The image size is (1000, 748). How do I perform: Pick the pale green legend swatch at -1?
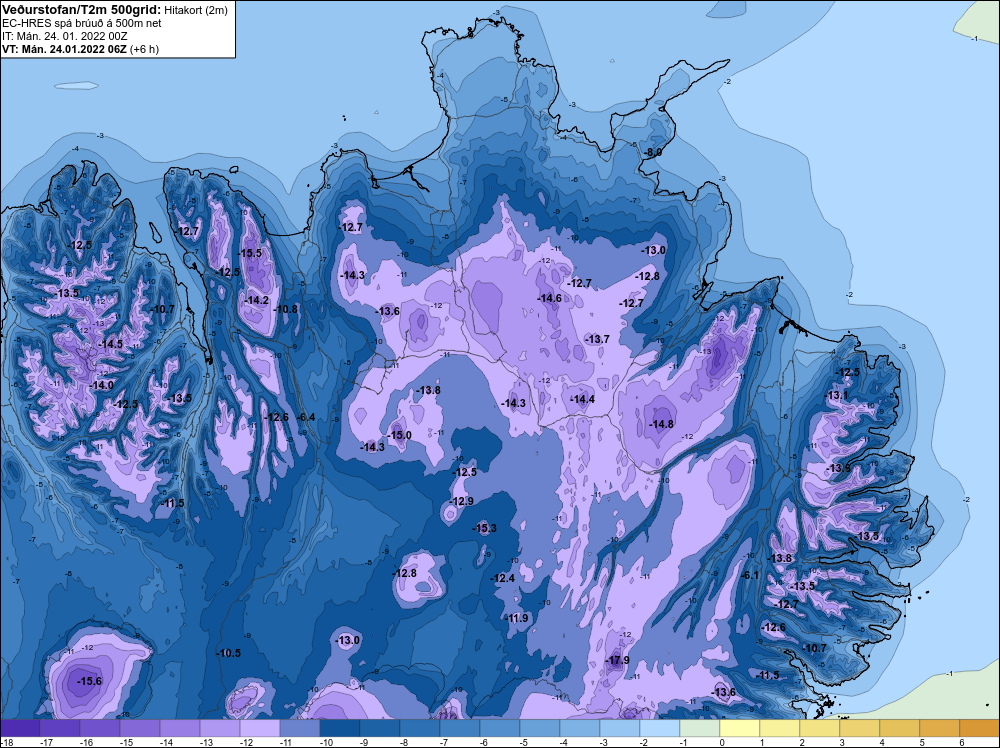(x=700, y=728)
